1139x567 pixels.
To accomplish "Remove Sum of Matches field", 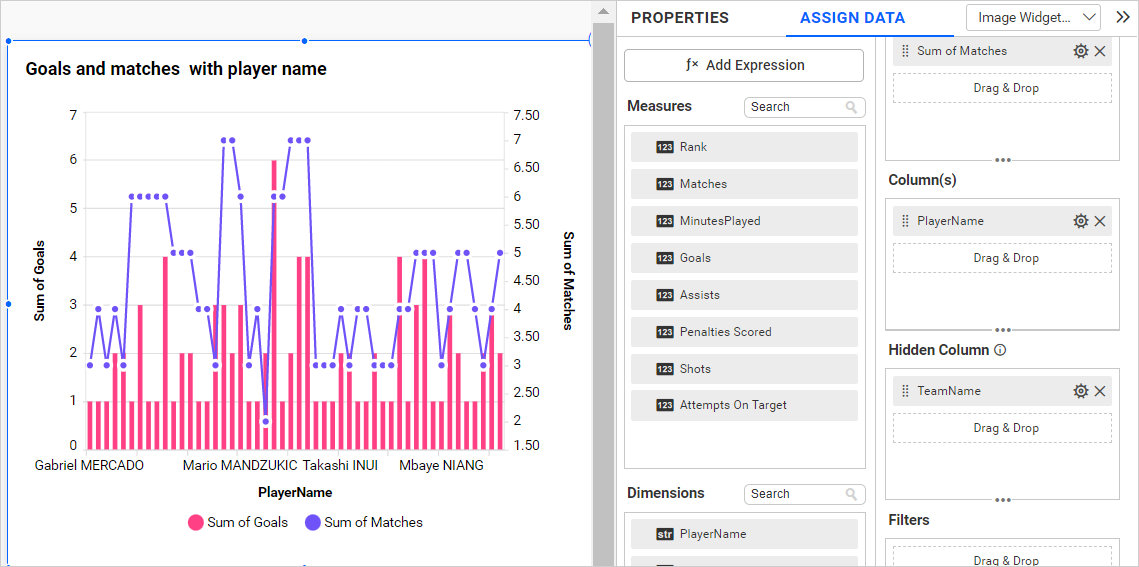I will [x=1100, y=51].
